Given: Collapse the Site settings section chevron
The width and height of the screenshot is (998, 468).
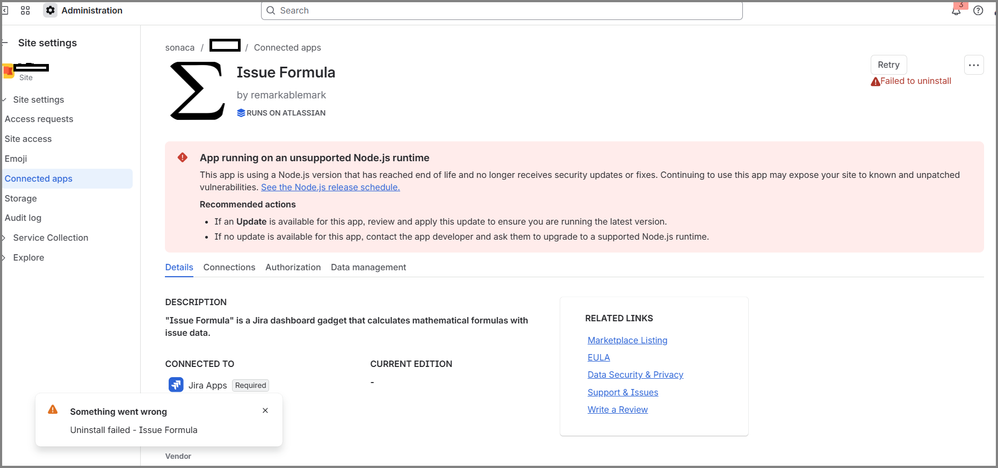Looking at the screenshot, I should [5, 100].
